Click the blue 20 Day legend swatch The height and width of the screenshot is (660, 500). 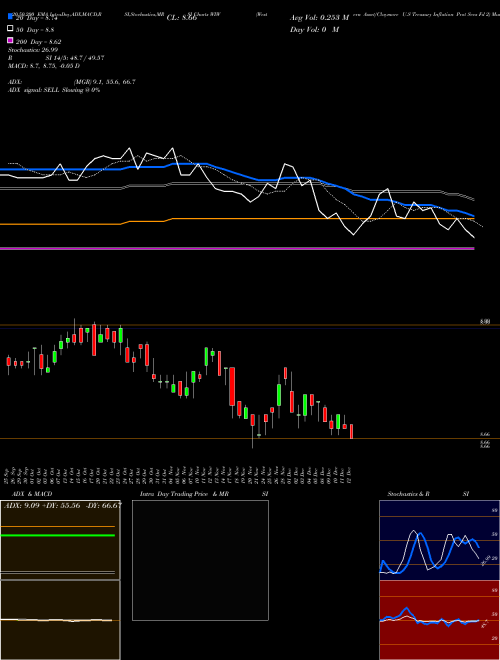(x=10, y=17)
